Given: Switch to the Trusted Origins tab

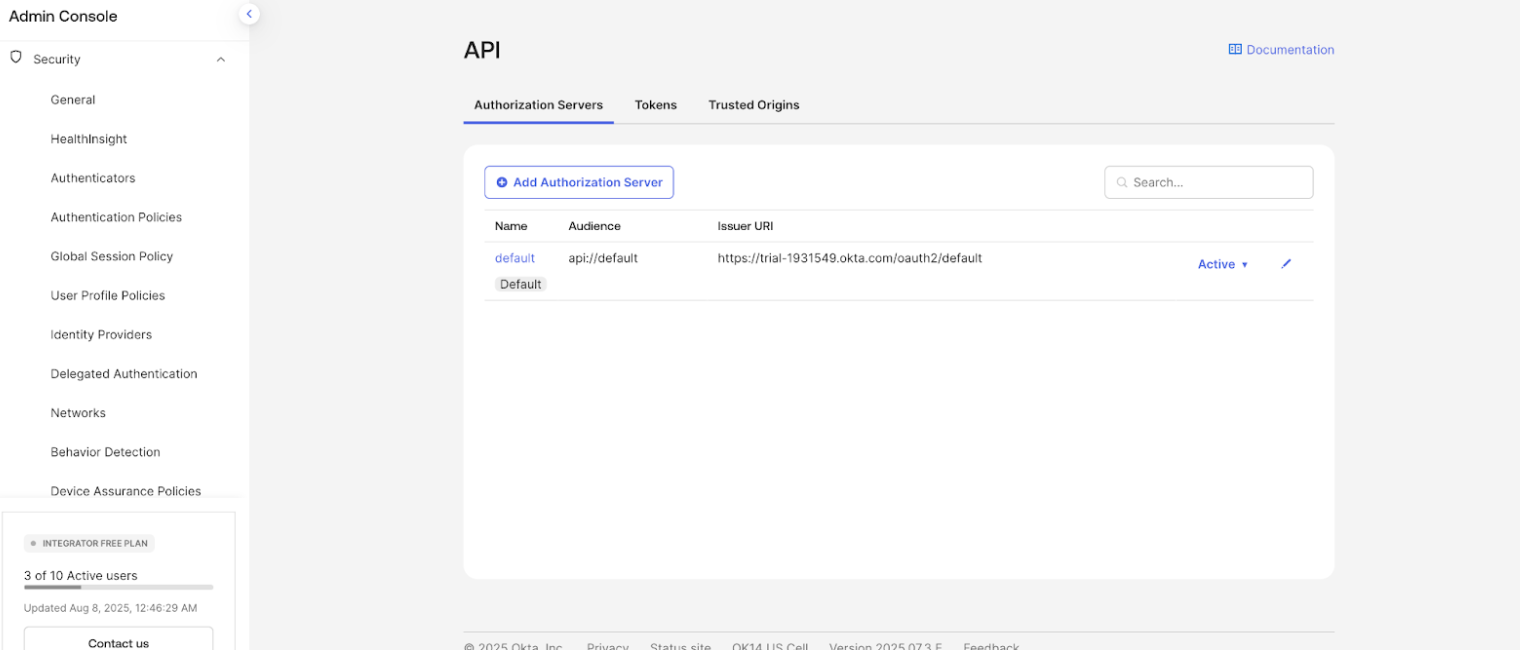Looking at the screenshot, I should tap(753, 105).
